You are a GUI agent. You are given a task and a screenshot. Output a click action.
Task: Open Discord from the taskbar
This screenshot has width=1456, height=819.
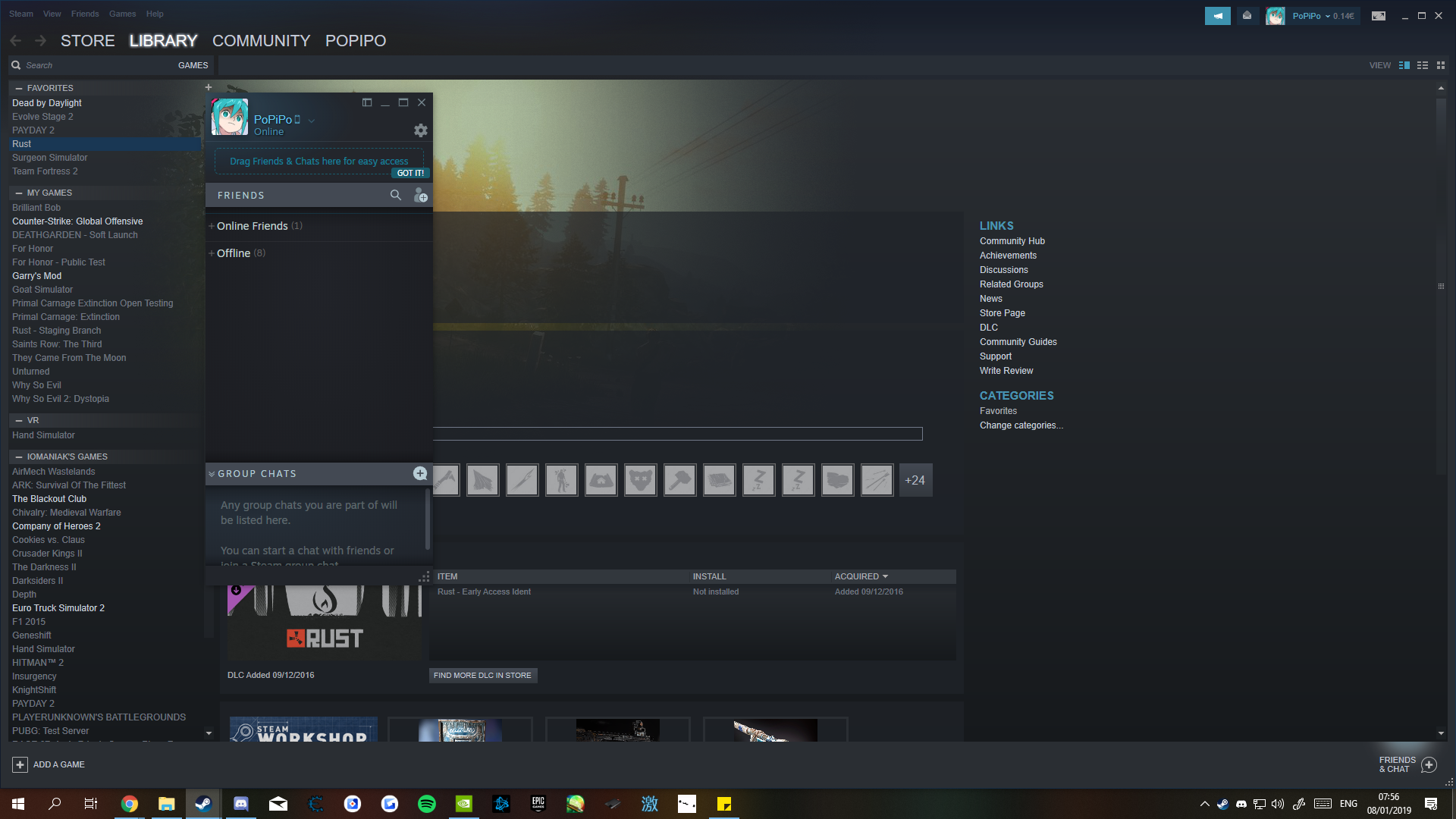pyautogui.click(x=241, y=804)
